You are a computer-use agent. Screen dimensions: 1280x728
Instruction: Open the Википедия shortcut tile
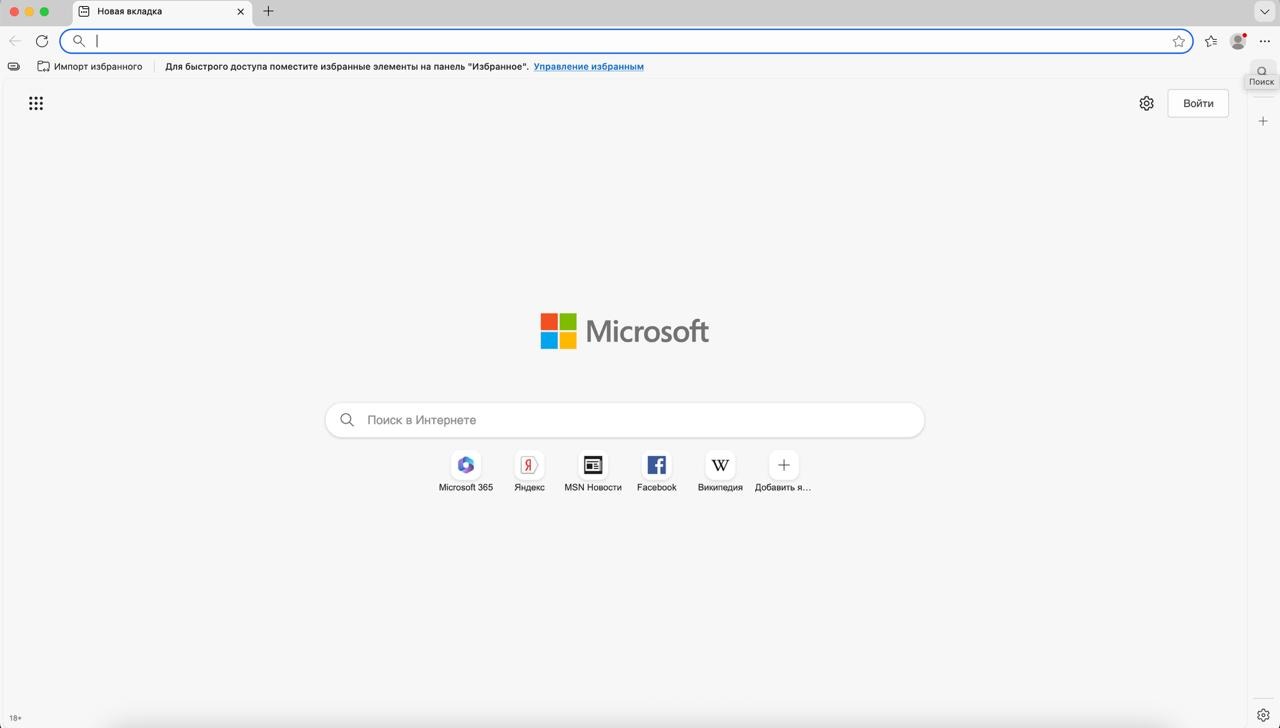[720, 471]
